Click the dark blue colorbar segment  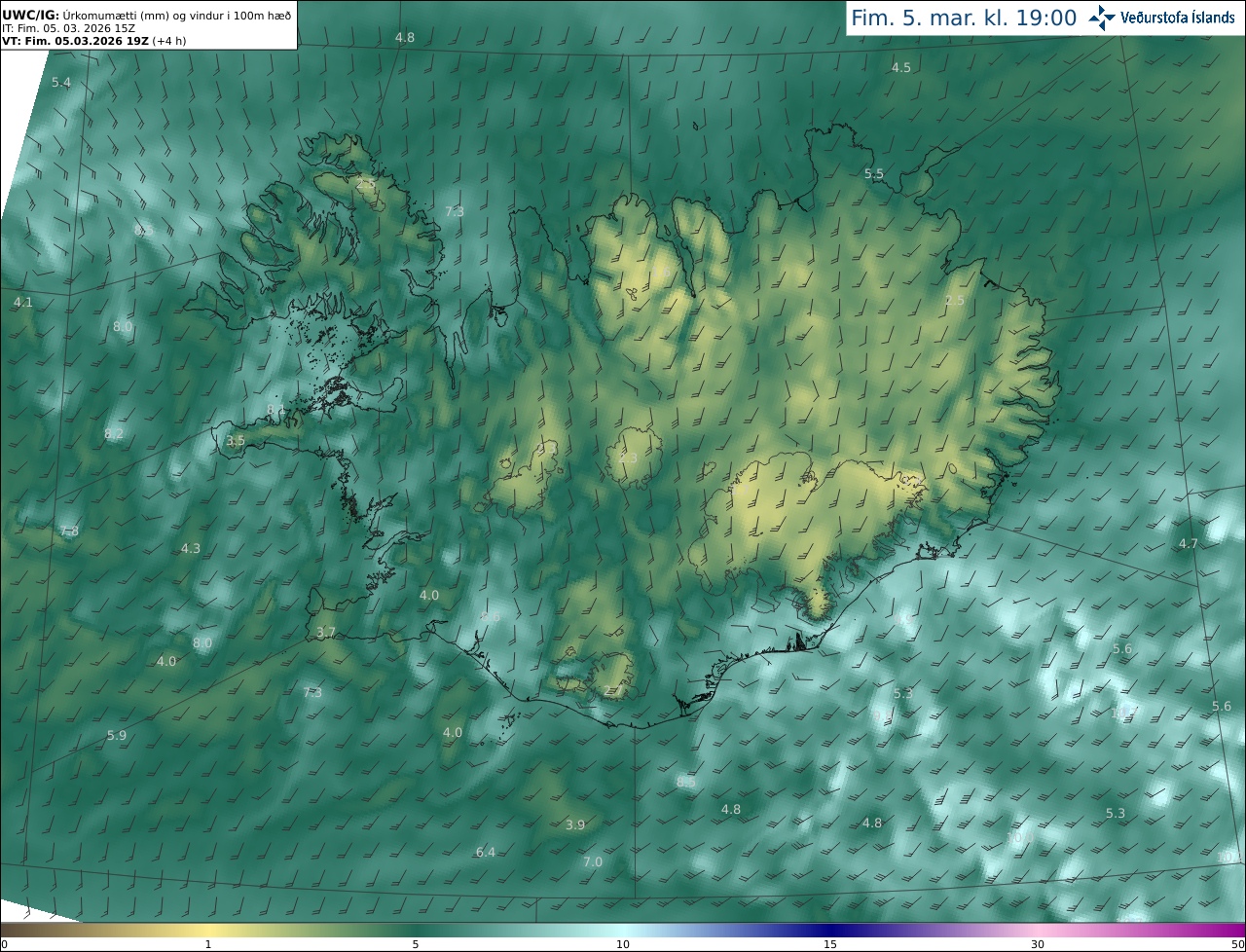(830, 930)
